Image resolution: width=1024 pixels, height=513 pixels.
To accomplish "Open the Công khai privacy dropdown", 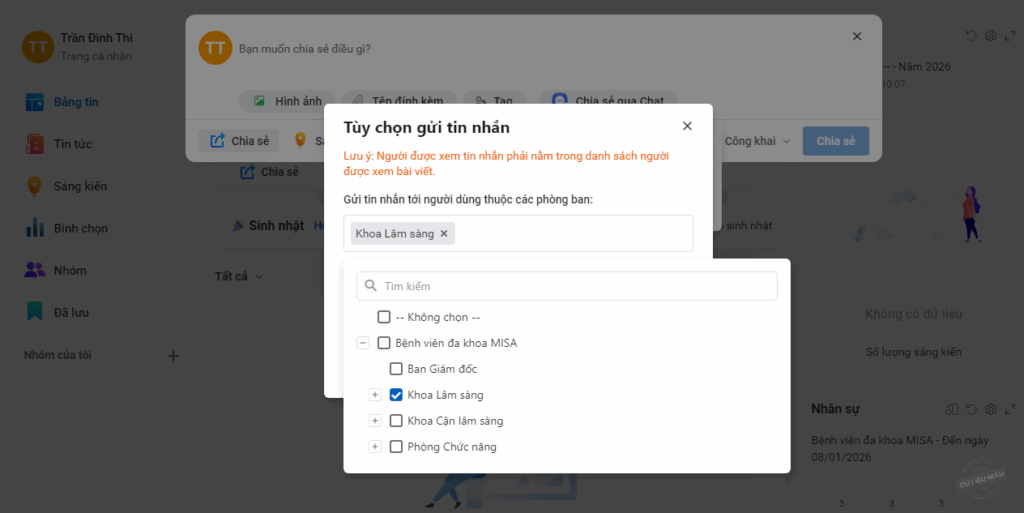I will click(757, 141).
